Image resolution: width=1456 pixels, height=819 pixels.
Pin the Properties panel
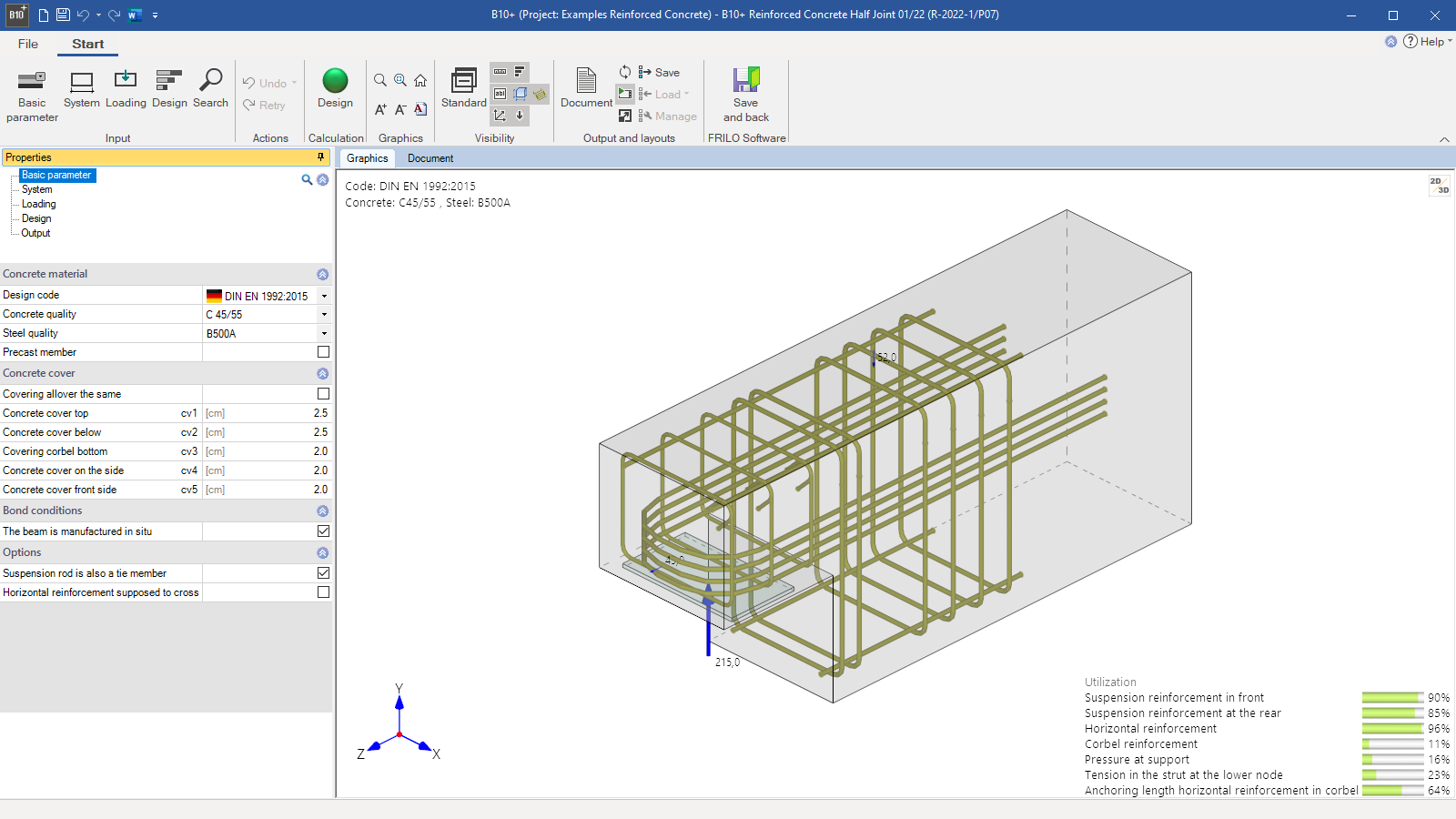coord(320,157)
